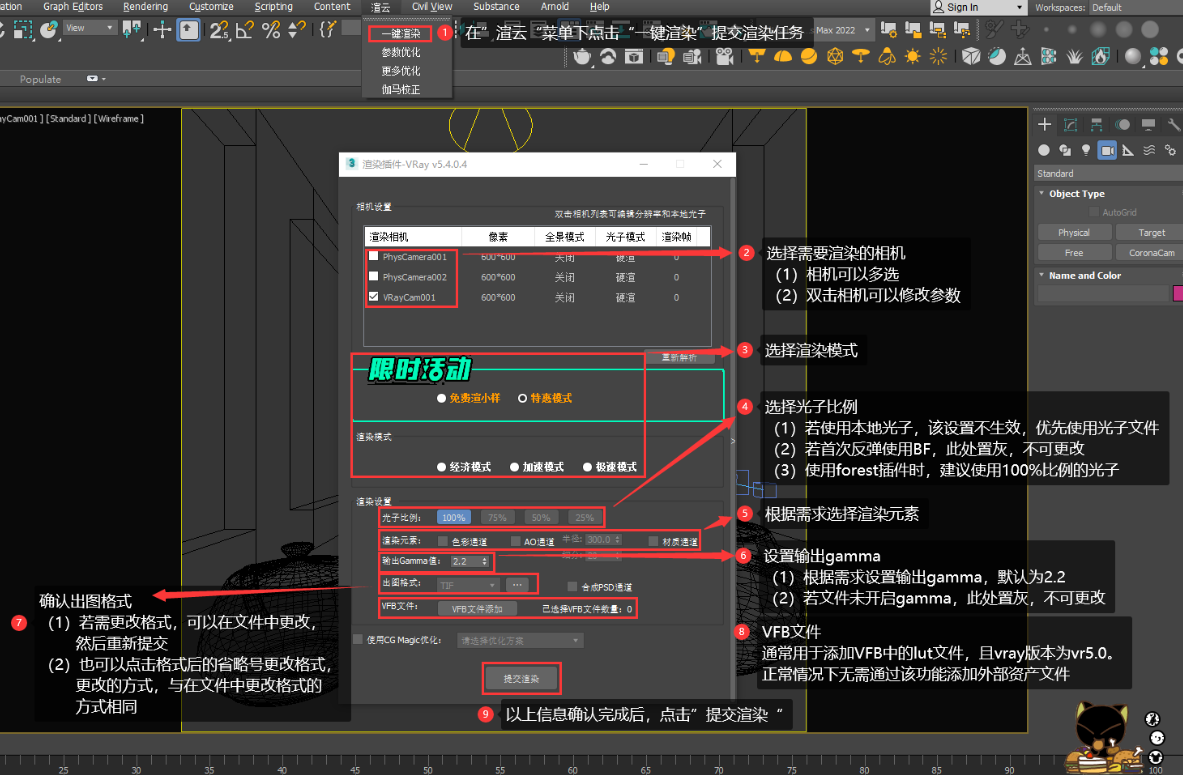The width and height of the screenshot is (1183, 775).
Task: Open the Utilities wrench tab
Action: pyautogui.click(x=1173, y=125)
